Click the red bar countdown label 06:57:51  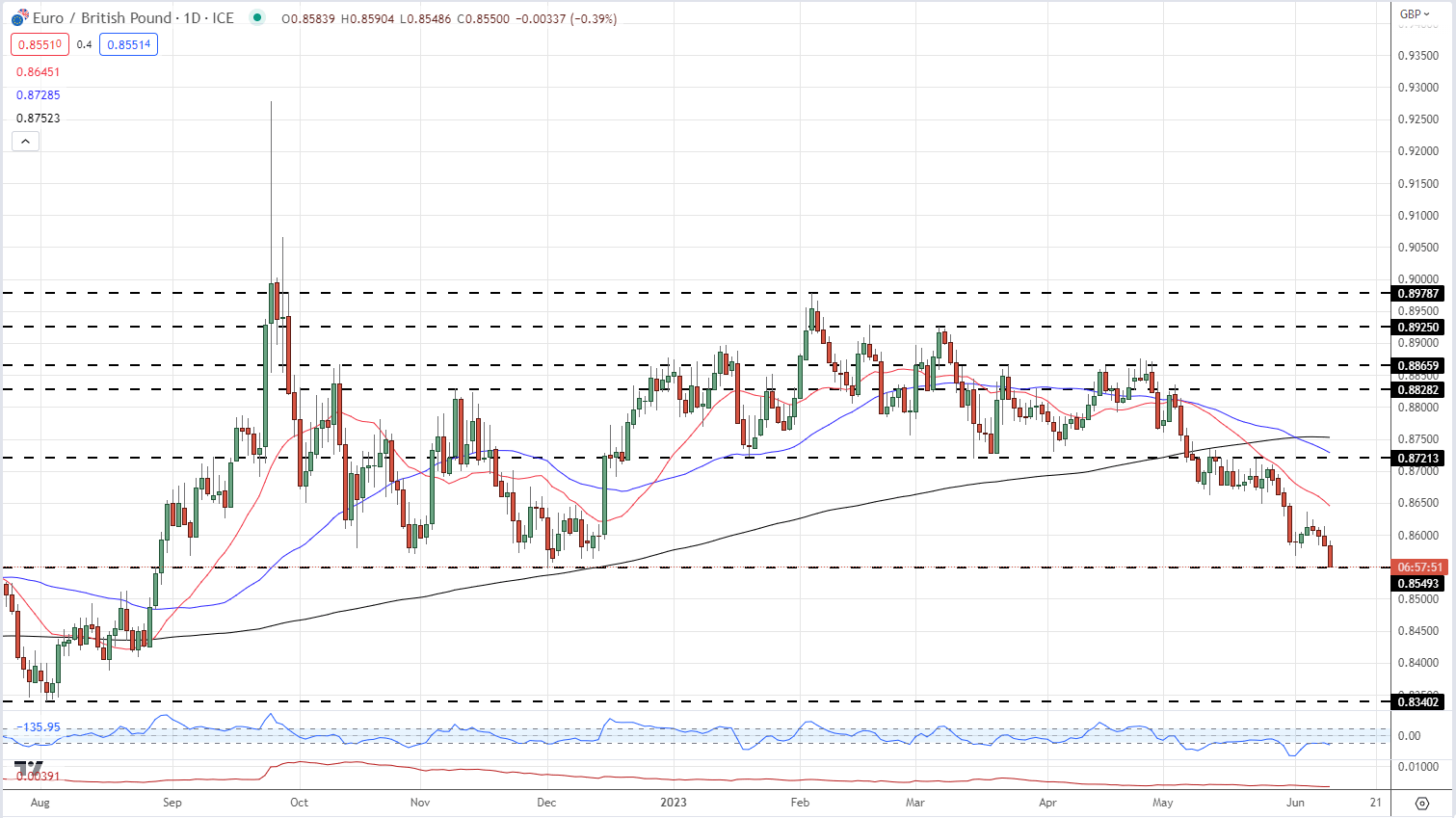coord(1419,567)
